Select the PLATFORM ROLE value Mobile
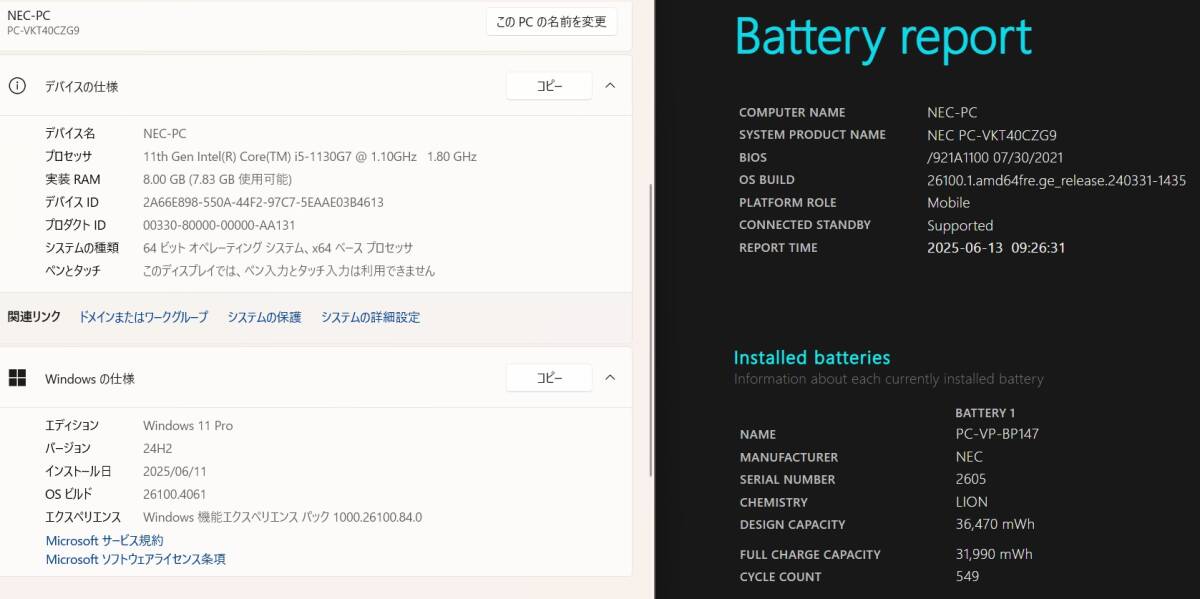1200x599 pixels. (x=948, y=202)
